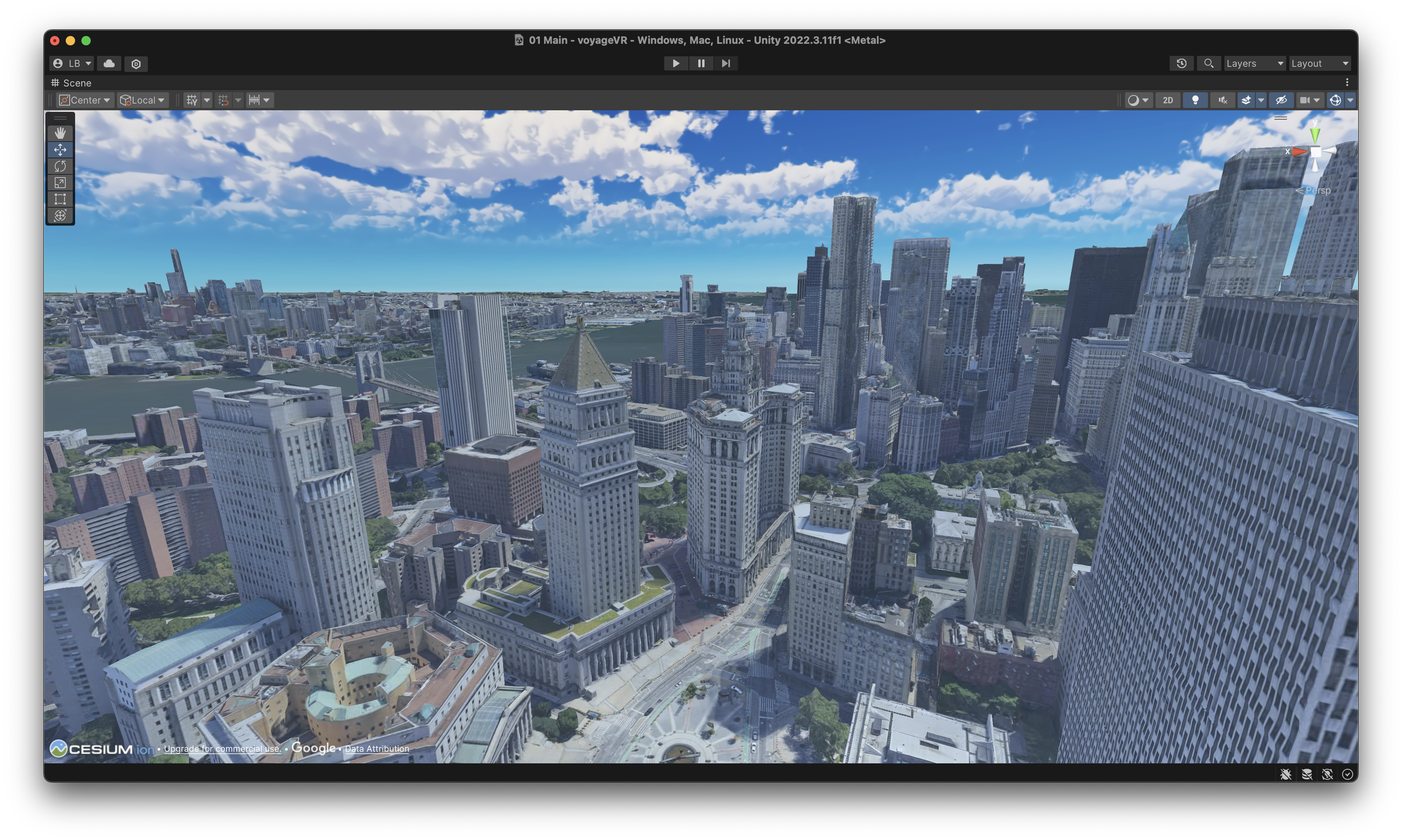Click the Cesium ion logo

point(101,748)
